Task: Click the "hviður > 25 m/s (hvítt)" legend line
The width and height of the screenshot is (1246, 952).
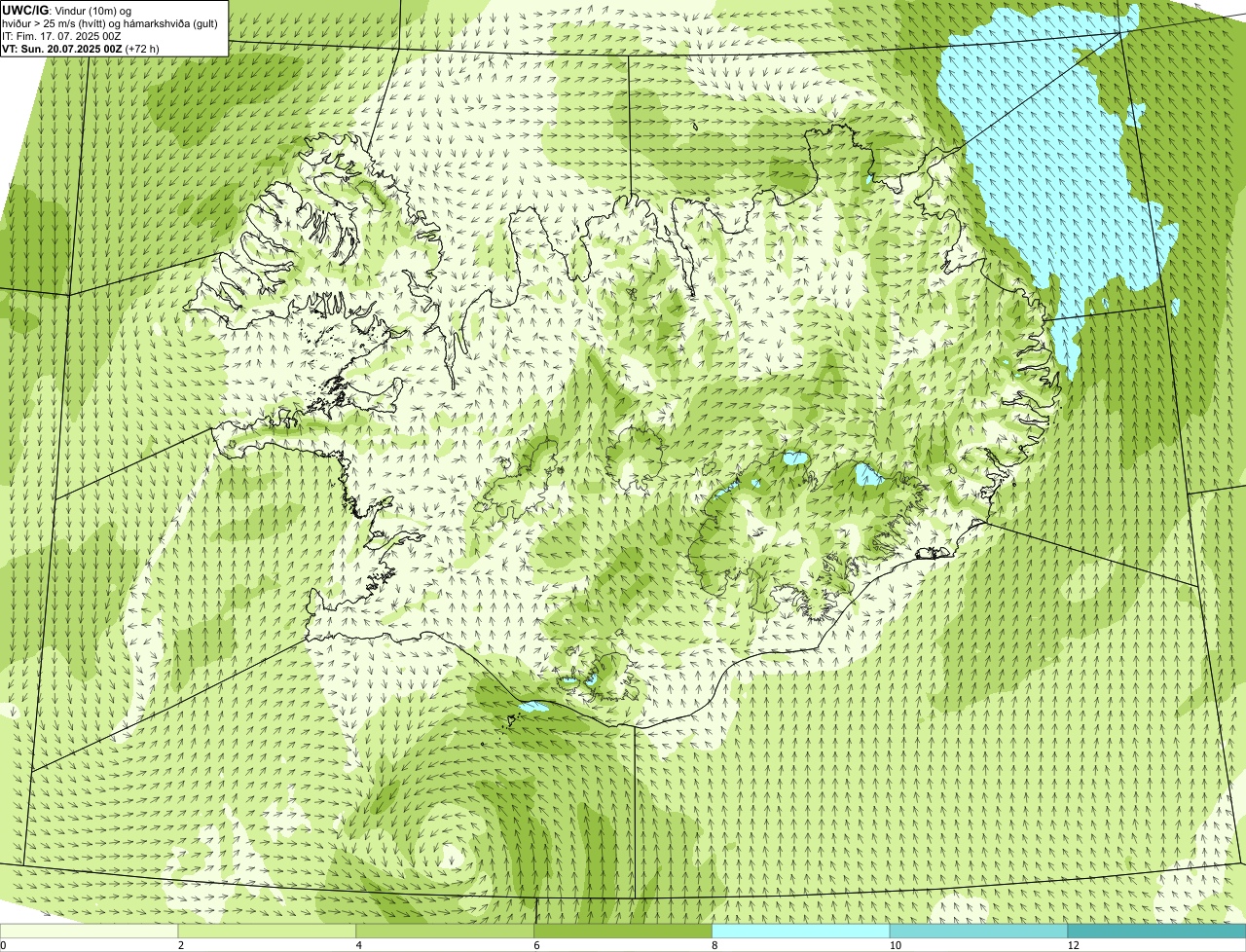Action: [x=112, y=22]
